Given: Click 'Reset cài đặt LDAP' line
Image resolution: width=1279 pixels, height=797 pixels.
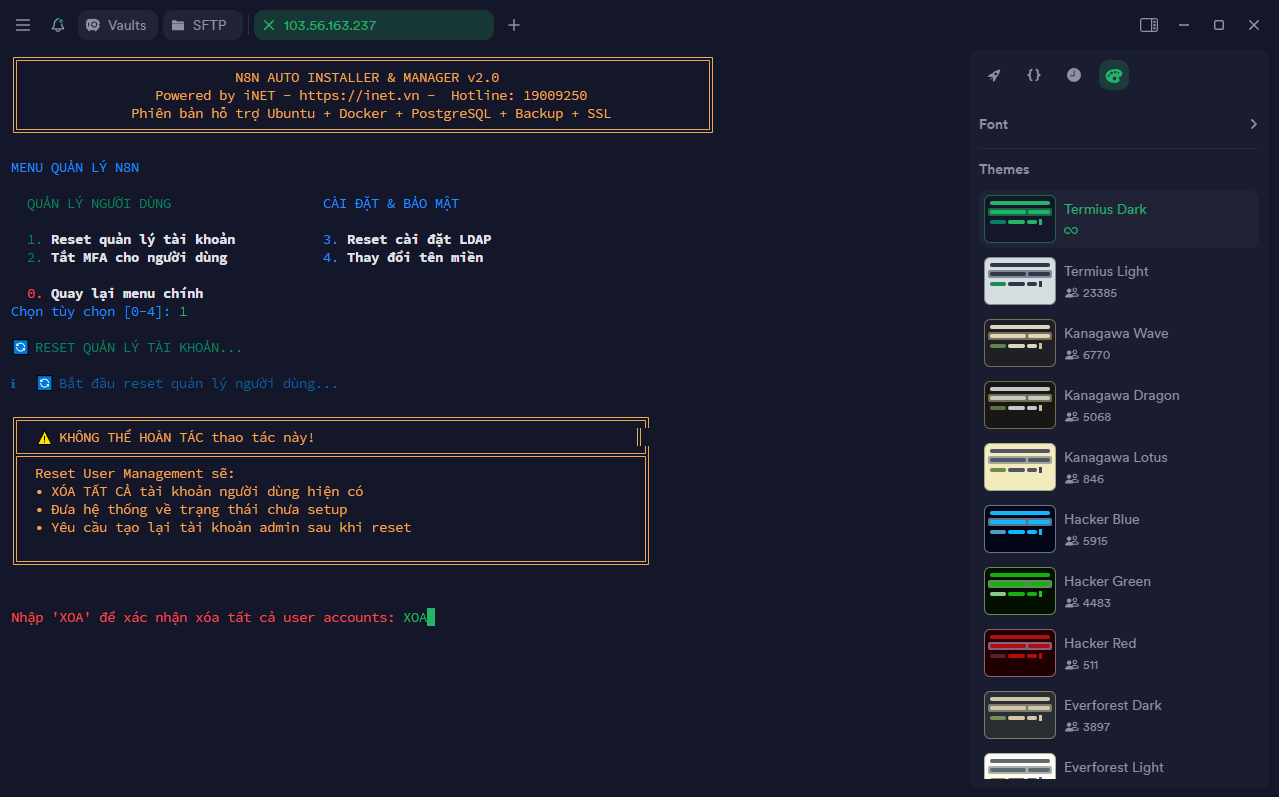Looking at the screenshot, I should (x=419, y=240).
